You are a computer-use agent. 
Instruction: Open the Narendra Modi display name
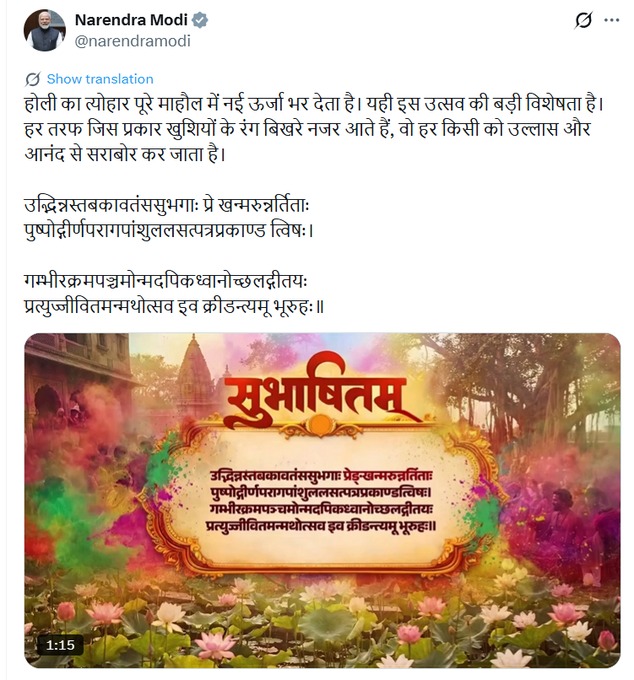131,20
